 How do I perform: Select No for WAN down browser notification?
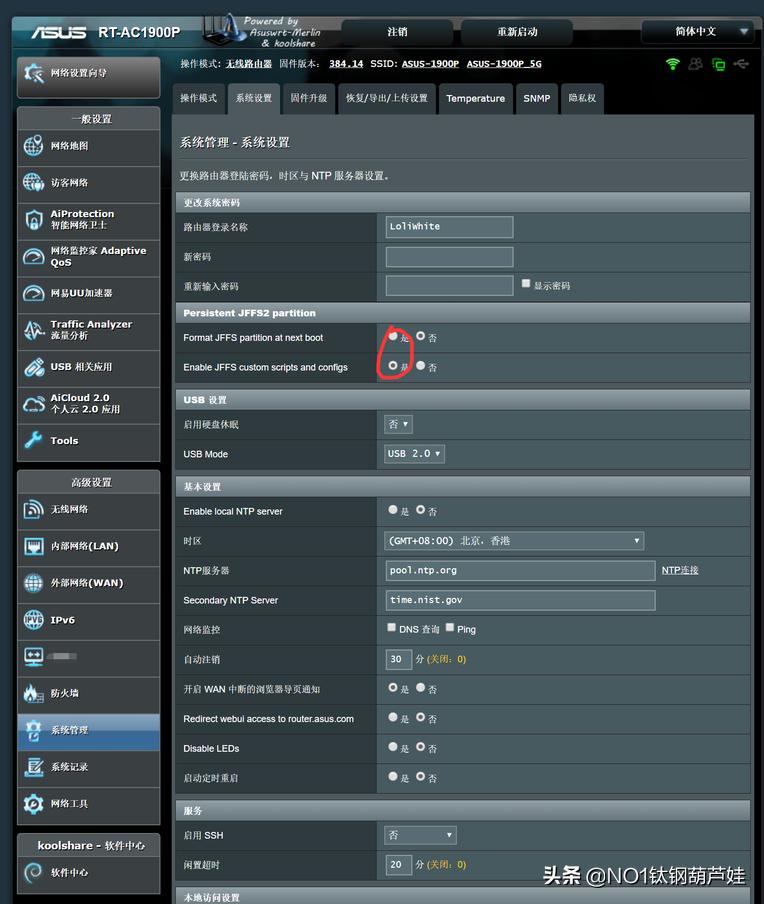pyautogui.click(x=421, y=687)
